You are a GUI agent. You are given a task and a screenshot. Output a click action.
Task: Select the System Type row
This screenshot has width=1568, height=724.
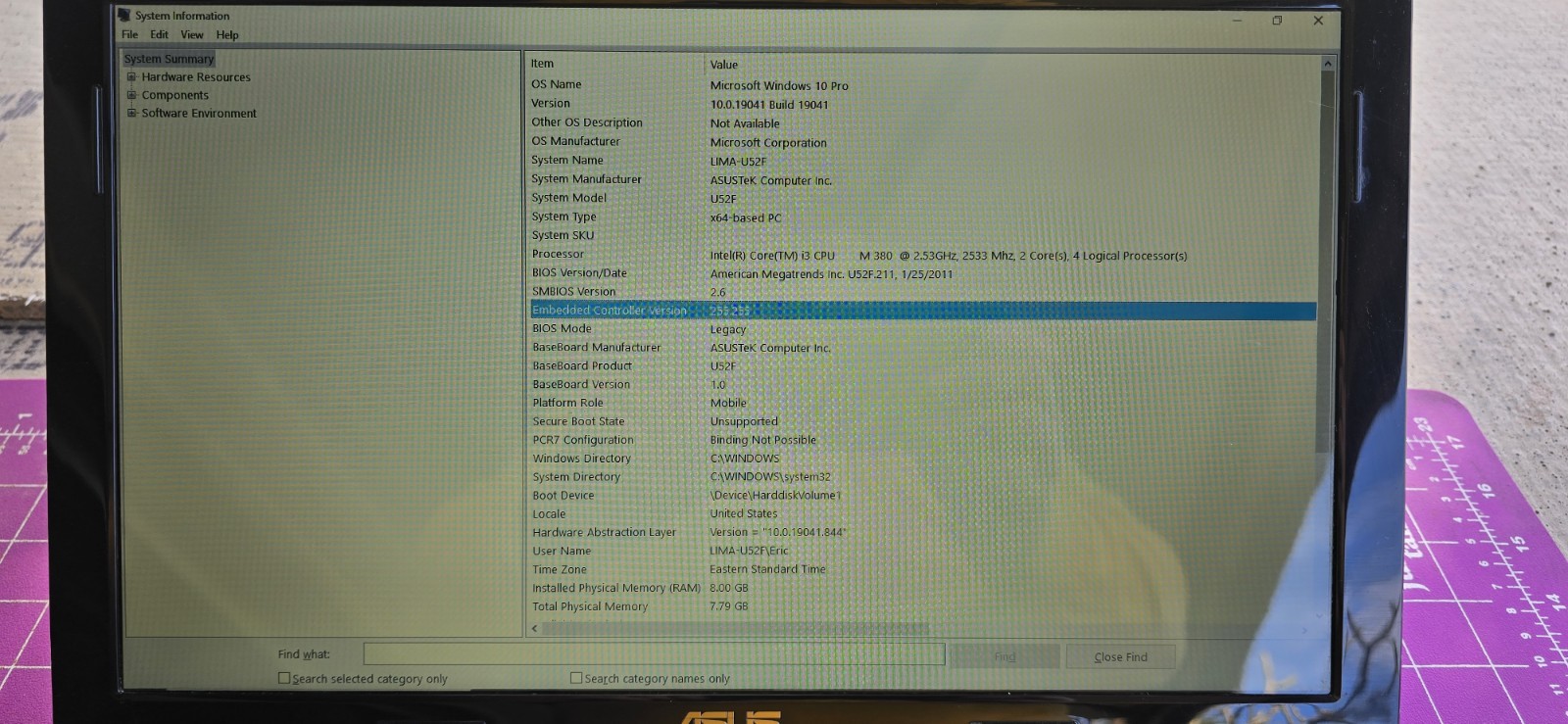coord(921,217)
